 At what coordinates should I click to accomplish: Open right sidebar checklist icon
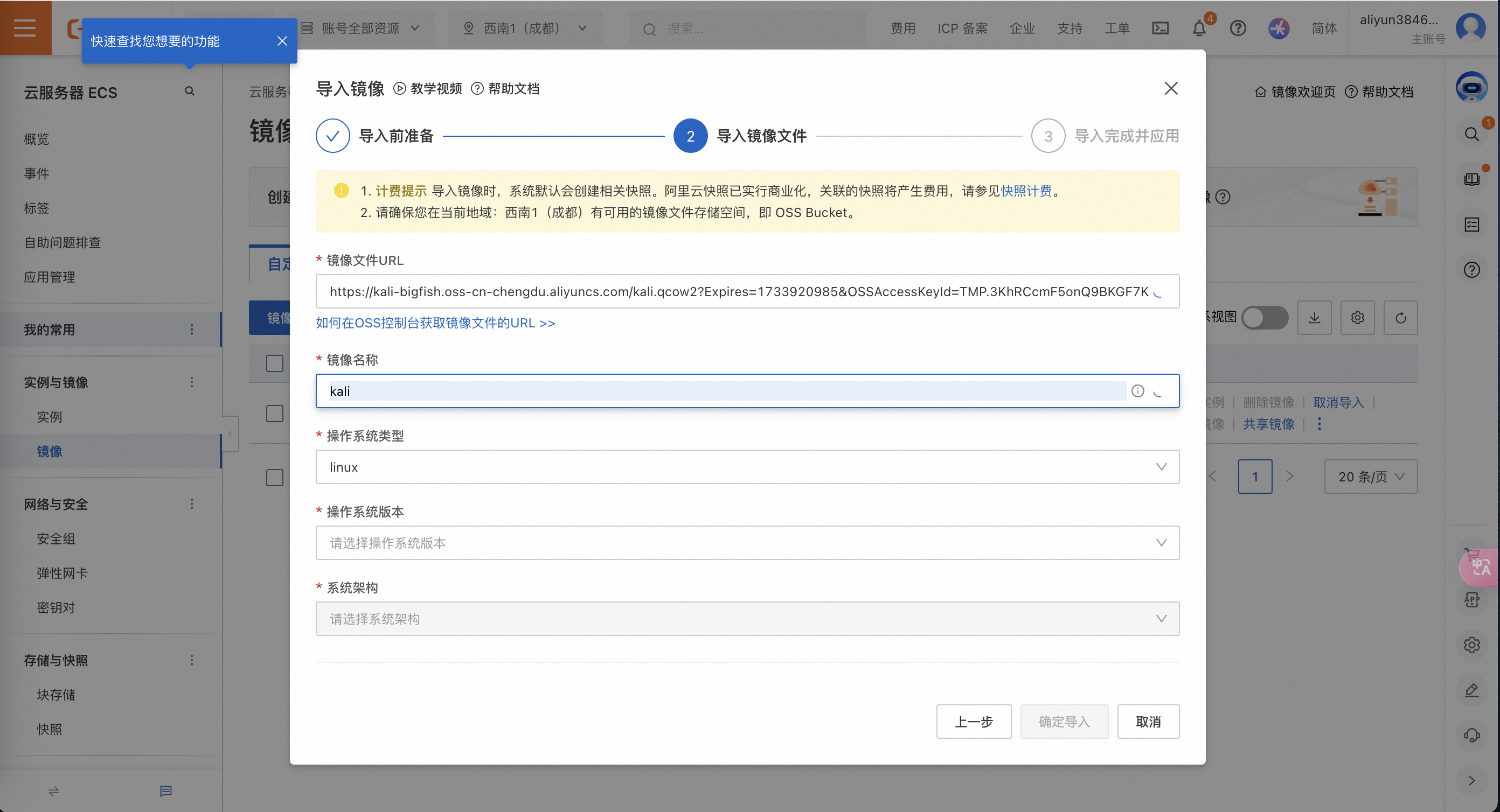pyautogui.click(x=1471, y=225)
